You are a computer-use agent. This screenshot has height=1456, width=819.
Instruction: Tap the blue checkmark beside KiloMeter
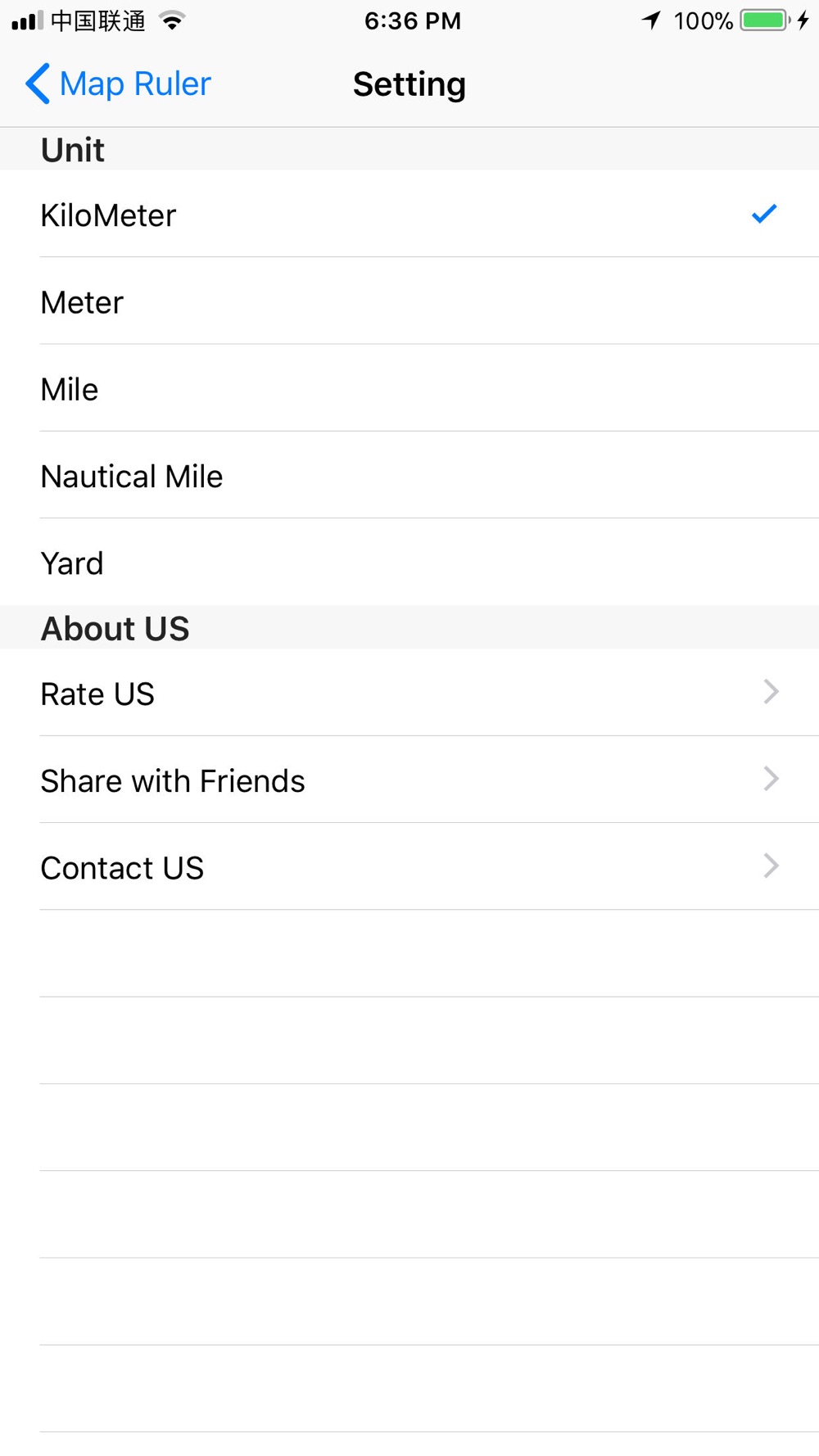763,214
